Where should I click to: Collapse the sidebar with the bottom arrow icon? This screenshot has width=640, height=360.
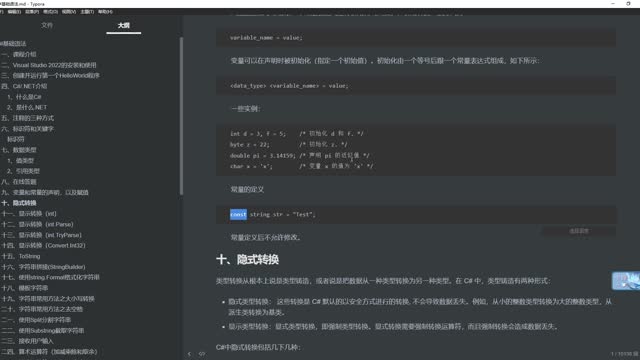[189, 354]
